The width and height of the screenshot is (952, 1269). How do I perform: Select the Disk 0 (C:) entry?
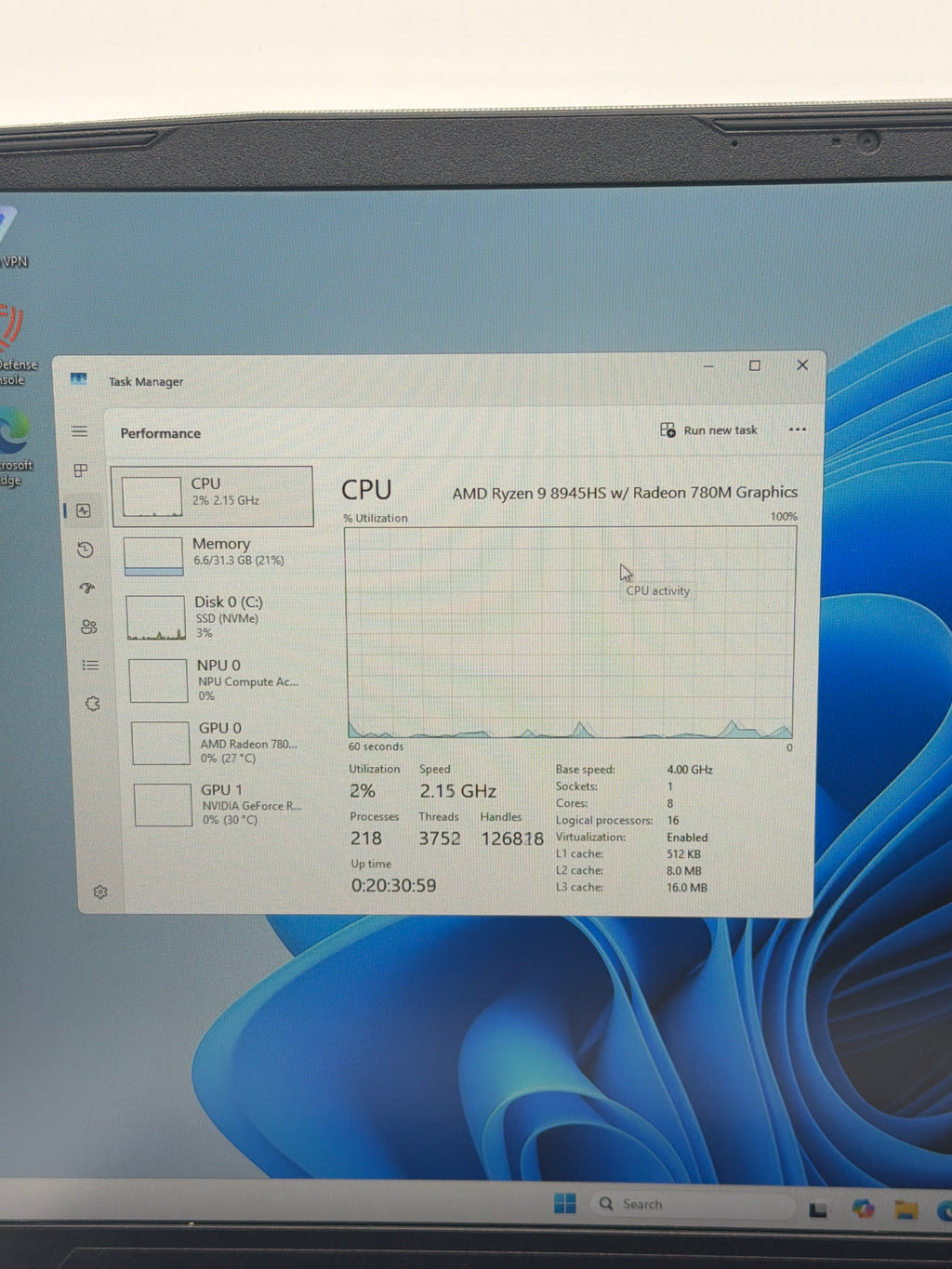pos(218,616)
